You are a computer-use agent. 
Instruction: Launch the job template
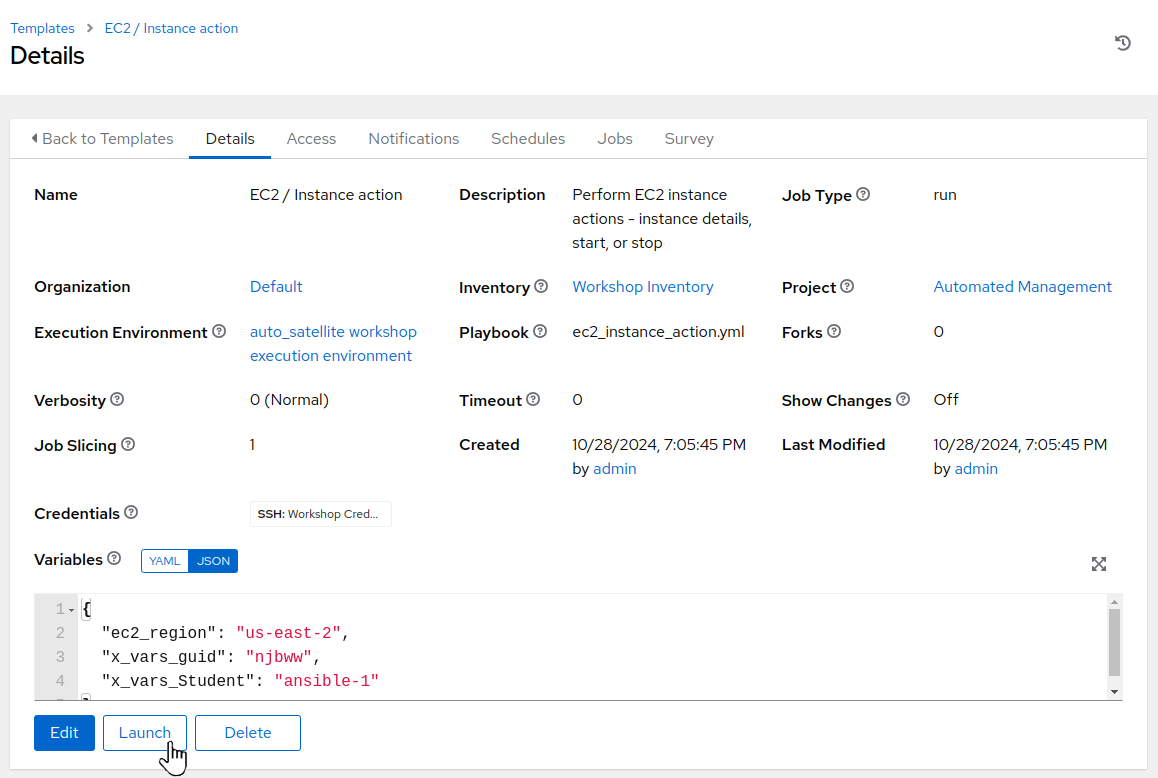[145, 733]
